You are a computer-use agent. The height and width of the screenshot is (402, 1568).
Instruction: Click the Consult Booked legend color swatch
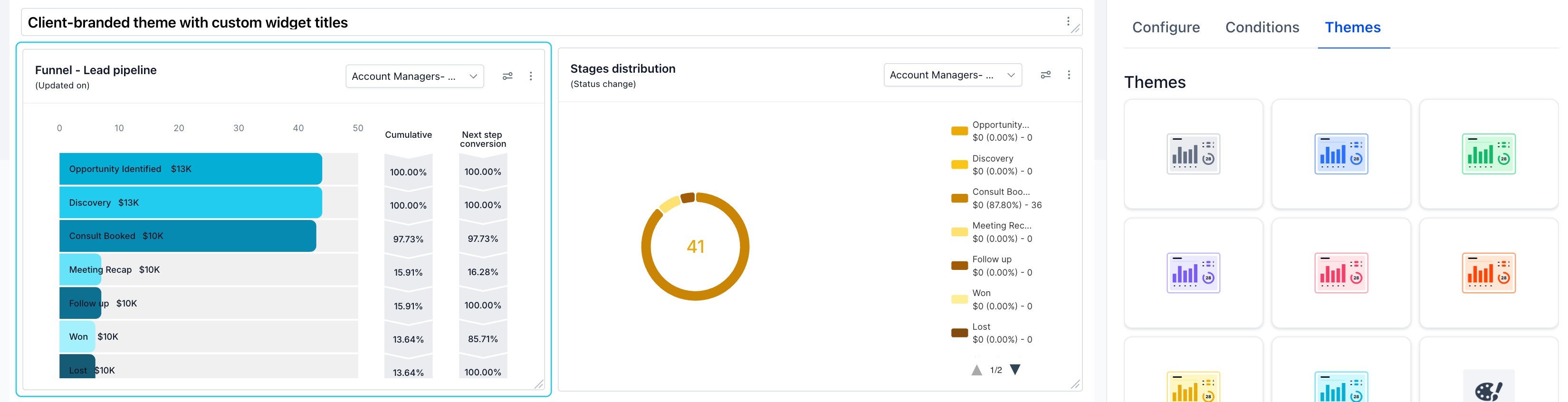click(959, 198)
